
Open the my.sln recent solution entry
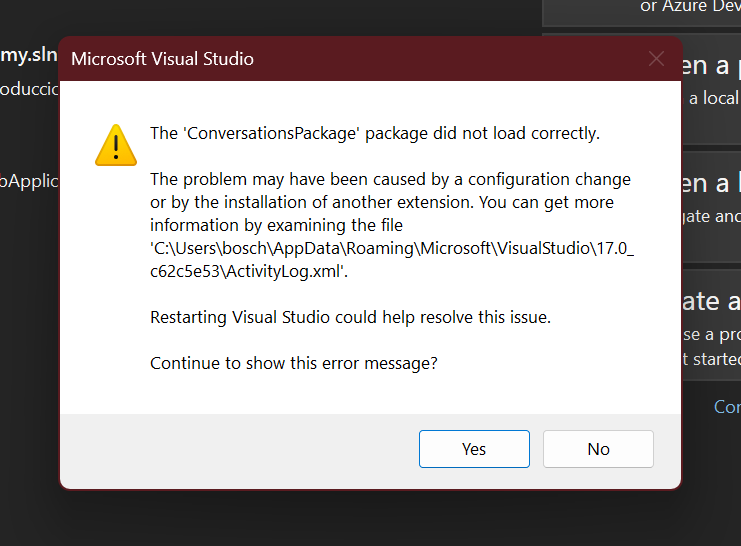coord(29,55)
